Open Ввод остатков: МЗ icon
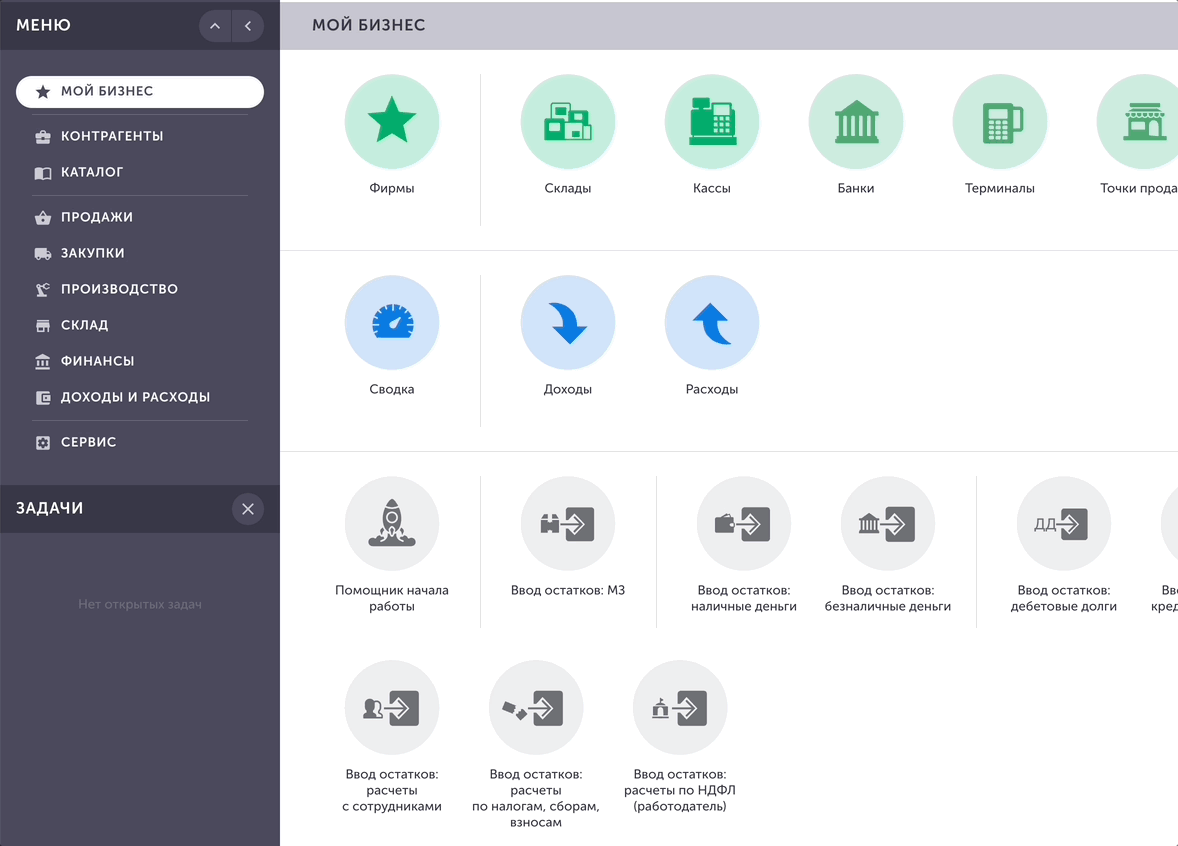Screen dimensions: 1178x846 click(567, 524)
